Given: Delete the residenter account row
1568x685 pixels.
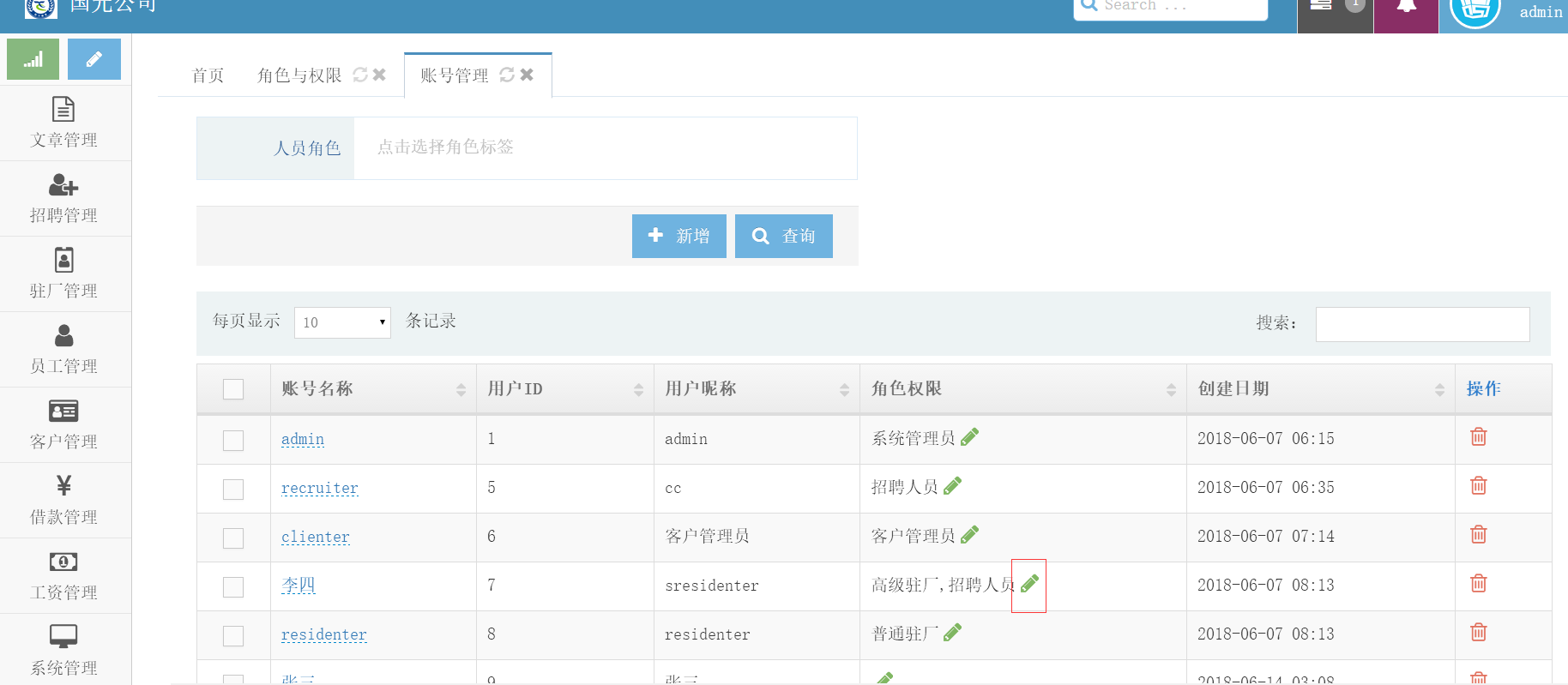Looking at the screenshot, I should coord(1479,633).
